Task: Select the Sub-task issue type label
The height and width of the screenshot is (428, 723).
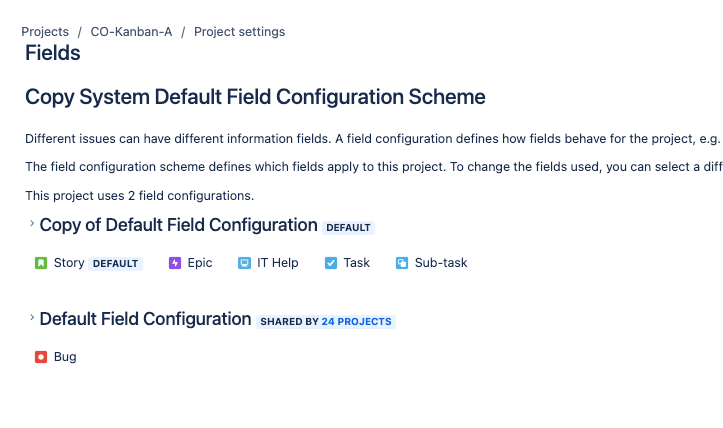Action: pyautogui.click(x=441, y=263)
